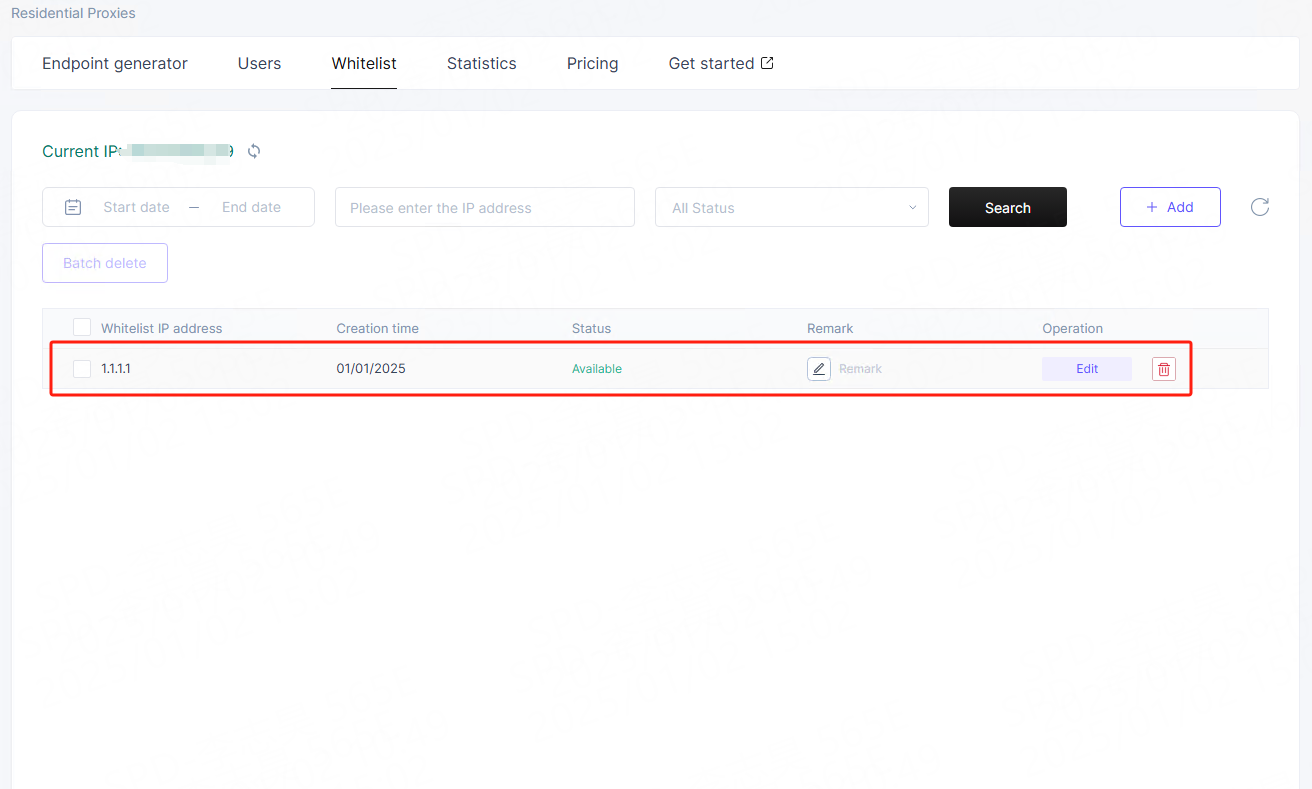The height and width of the screenshot is (789, 1312).
Task: Open the Endpoint generator tab
Action: (115, 63)
